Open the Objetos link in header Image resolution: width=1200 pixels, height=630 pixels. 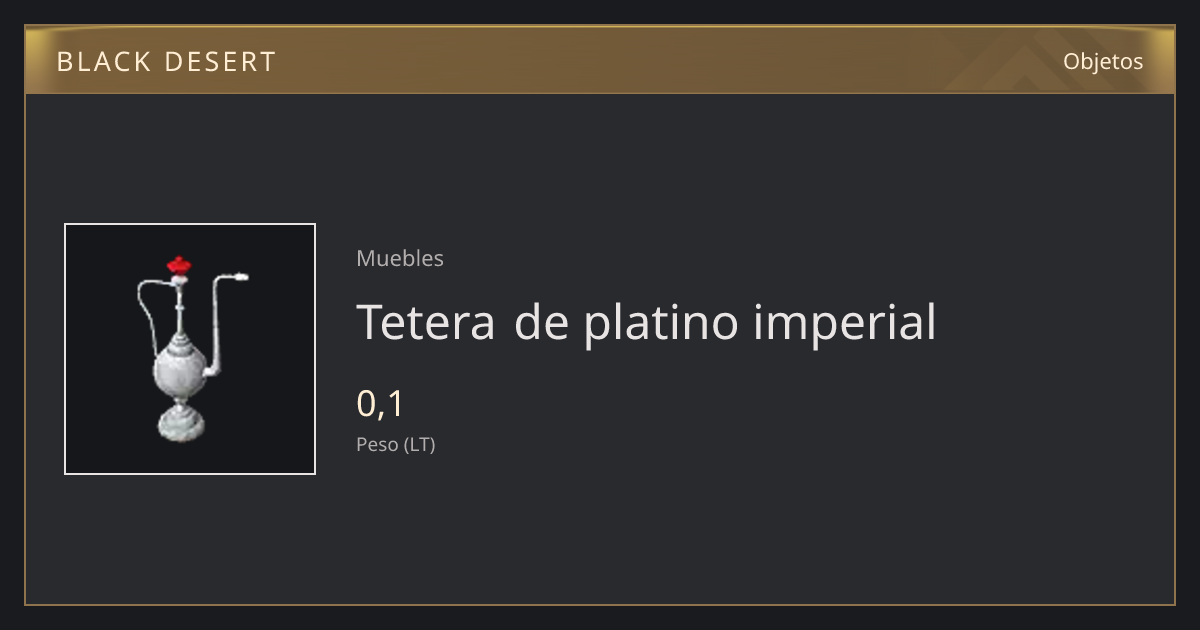(x=1103, y=61)
